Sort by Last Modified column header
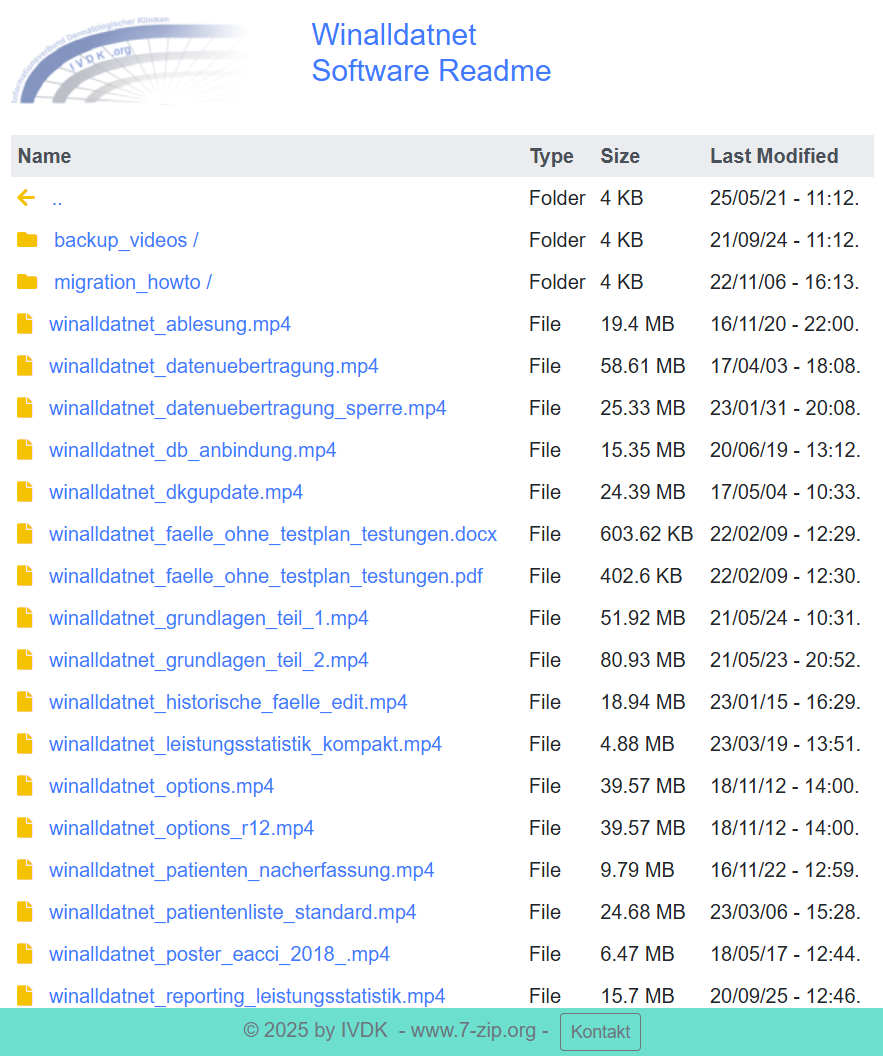The width and height of the screenshot is (883, 1056). click(x=774, y=156)
